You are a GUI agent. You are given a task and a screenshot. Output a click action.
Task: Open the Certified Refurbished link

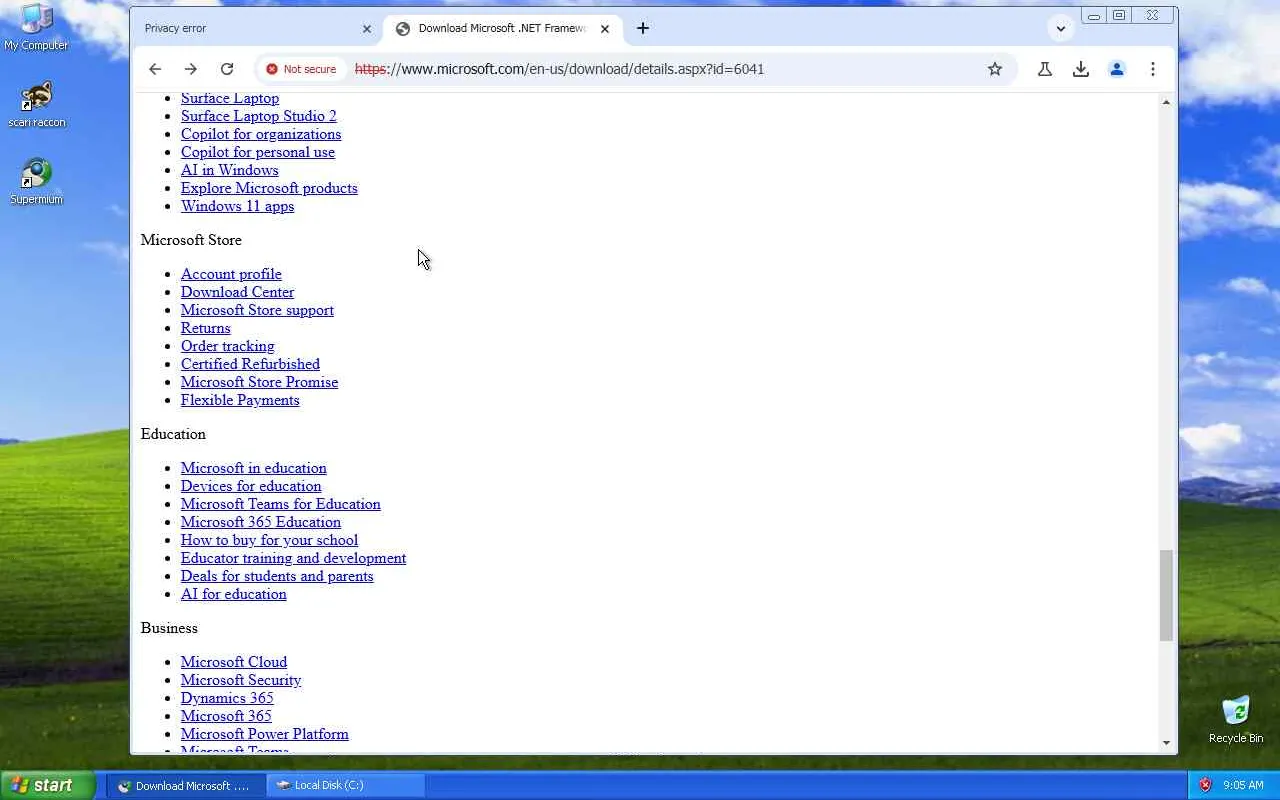(251, 364)
